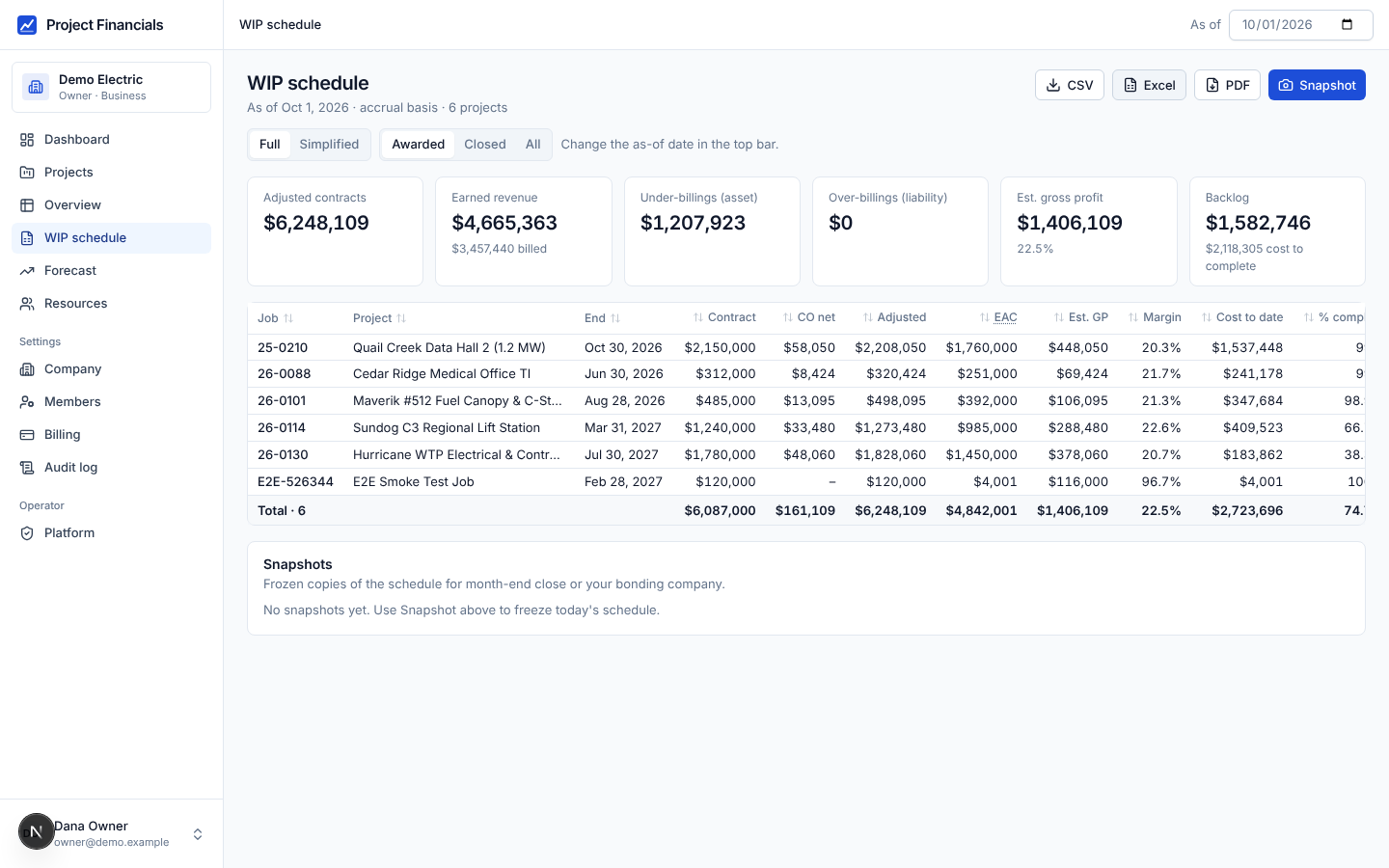Sort by the End date column header
Viewport: 1389px width, 868px height.
[602, 318]
